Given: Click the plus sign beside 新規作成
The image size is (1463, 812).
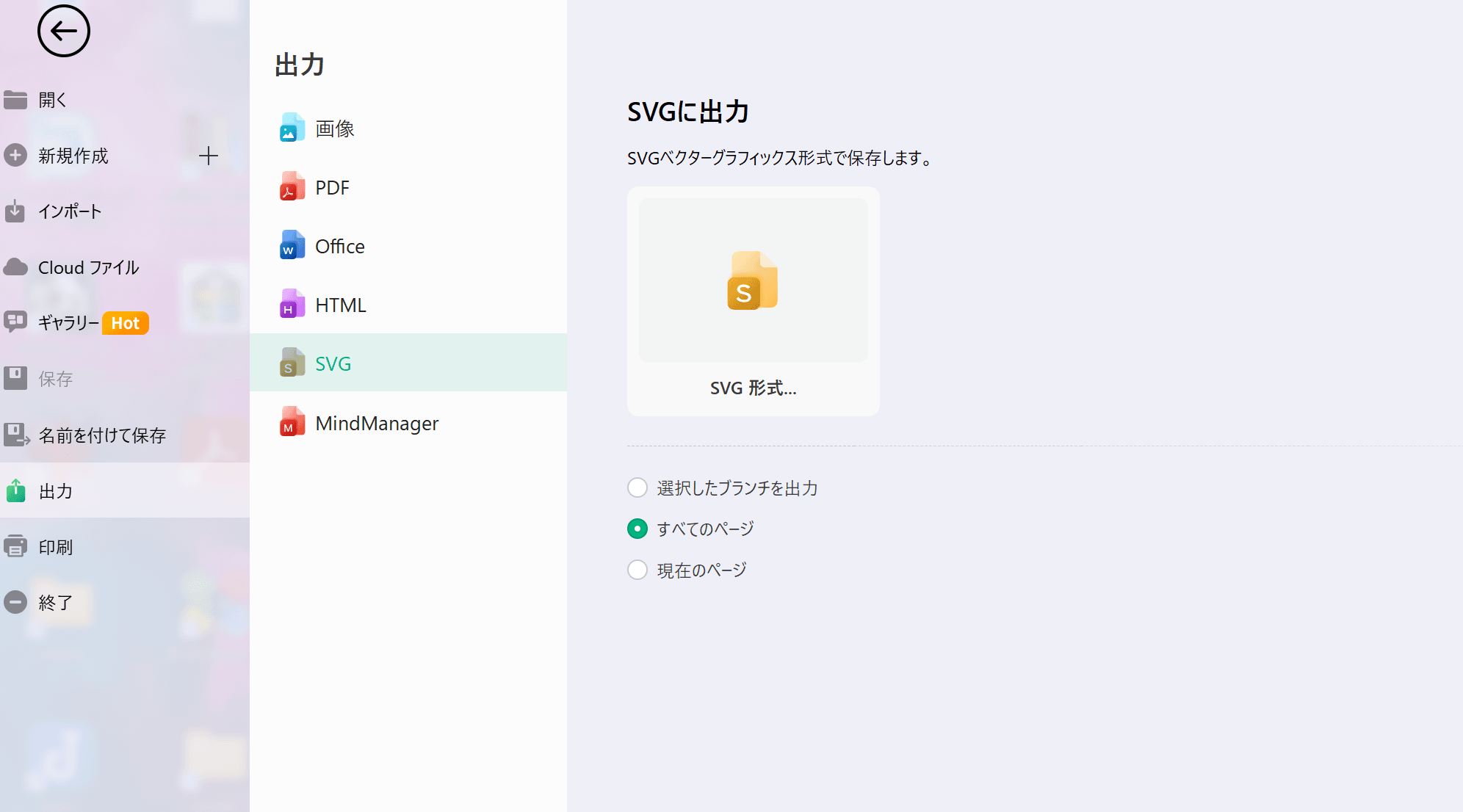Looking at the screenshot, I should [209, 156].
